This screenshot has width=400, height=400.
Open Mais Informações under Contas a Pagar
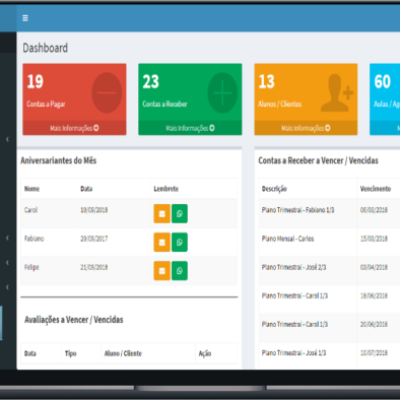point(74,128)
